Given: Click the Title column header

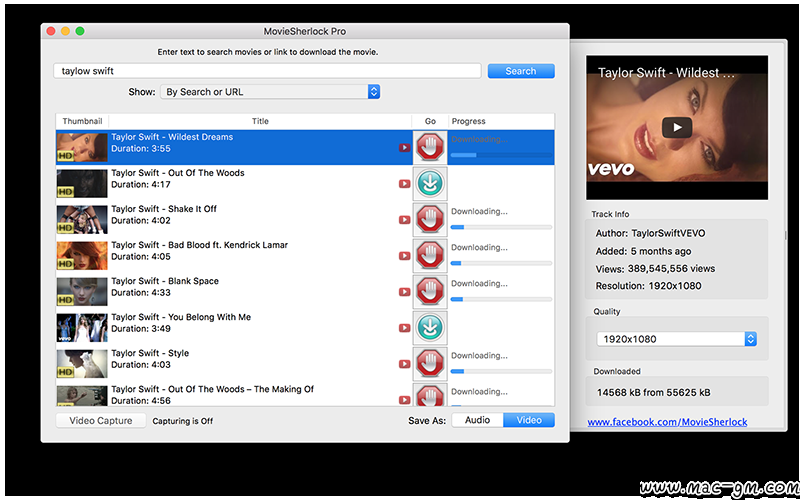Looking at the screenshot, I should [x=260, y=121].
